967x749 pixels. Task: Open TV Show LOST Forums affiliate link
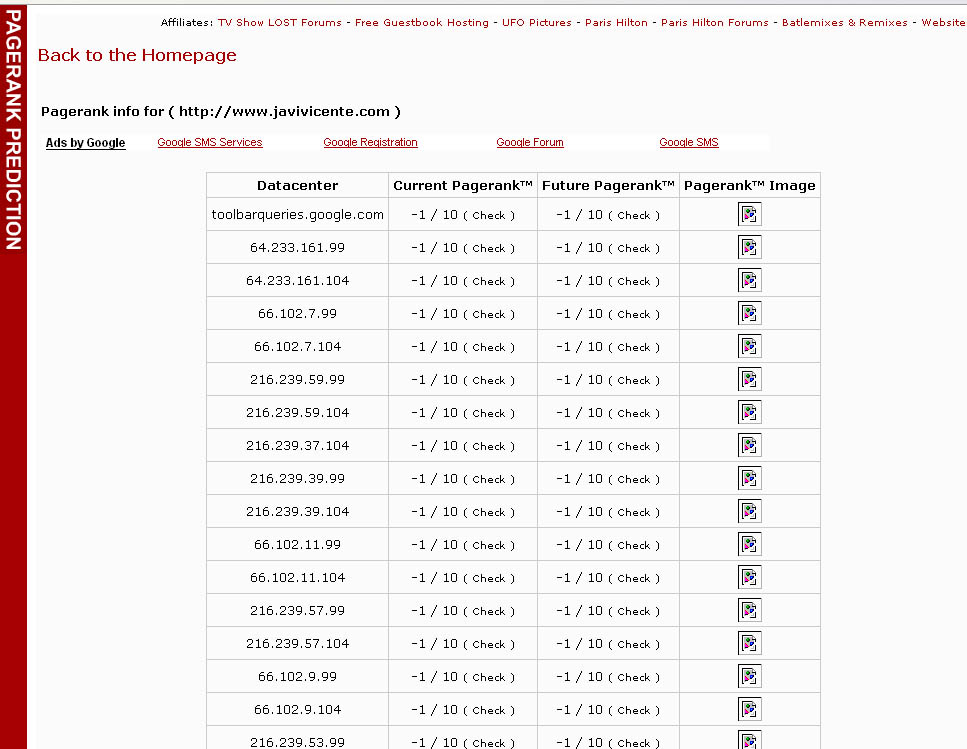point(279,22)
